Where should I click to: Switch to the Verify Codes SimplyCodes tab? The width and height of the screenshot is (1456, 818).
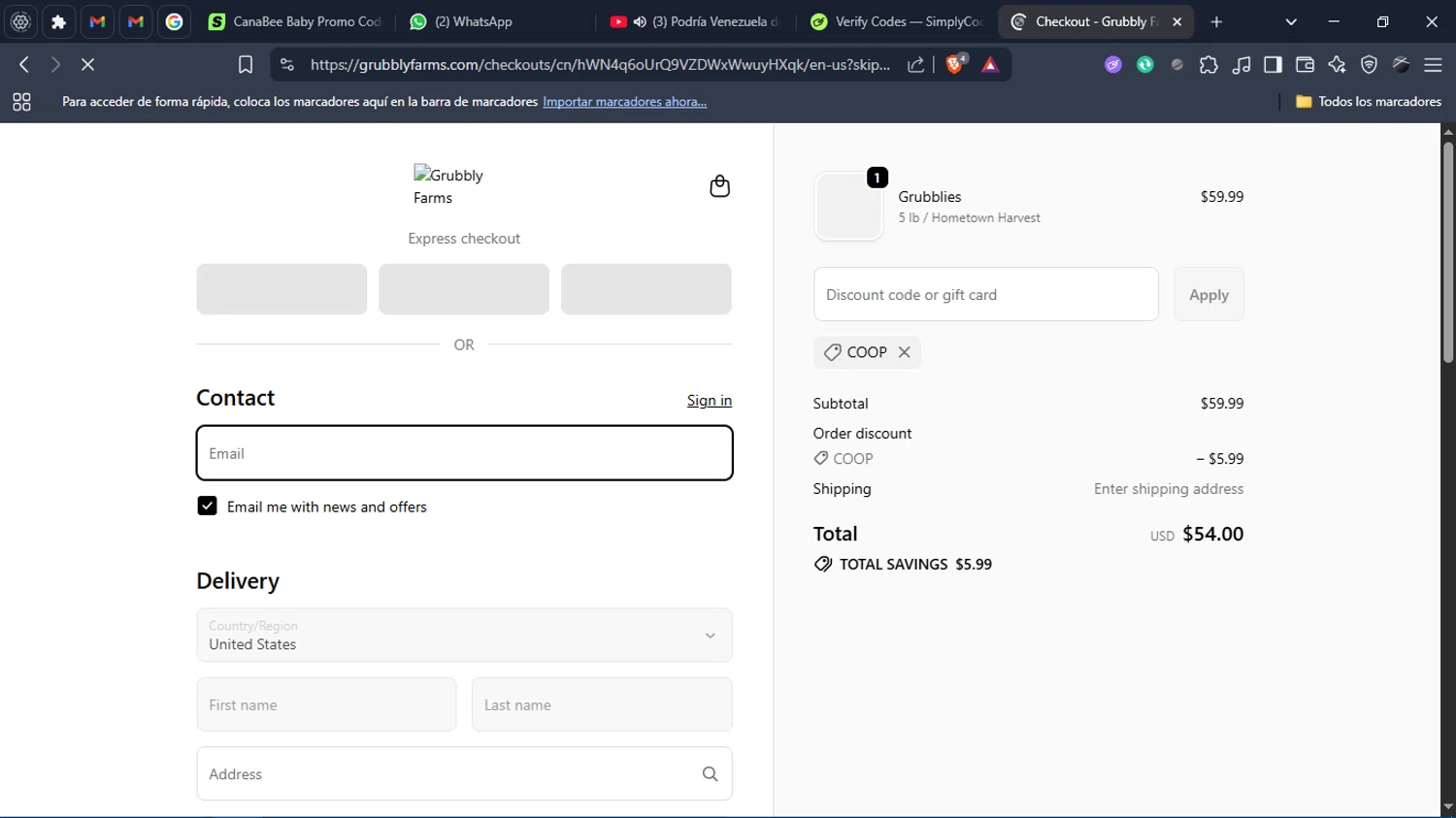896,21
